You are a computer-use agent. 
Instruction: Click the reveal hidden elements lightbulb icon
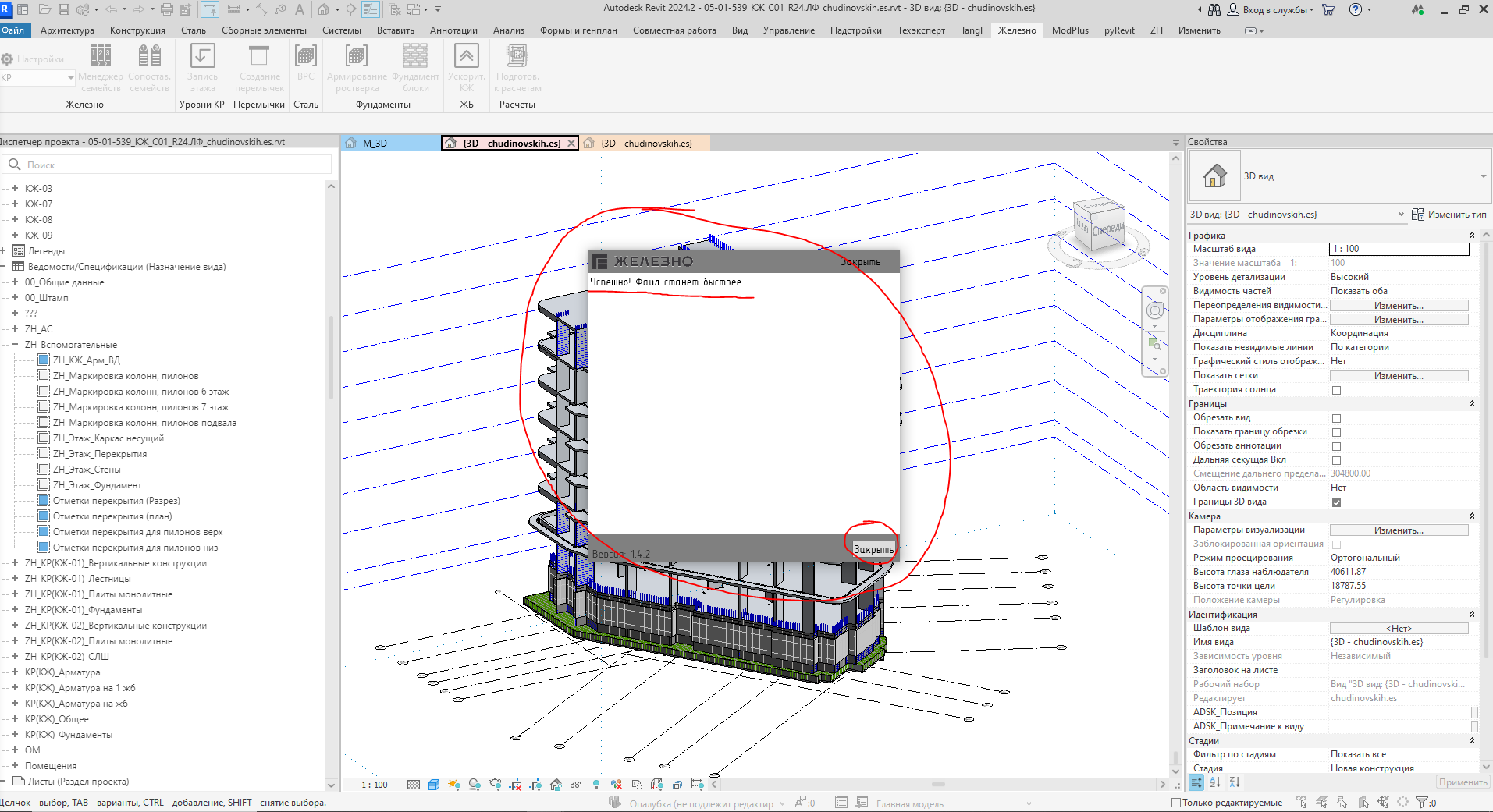tap(596, 785)
